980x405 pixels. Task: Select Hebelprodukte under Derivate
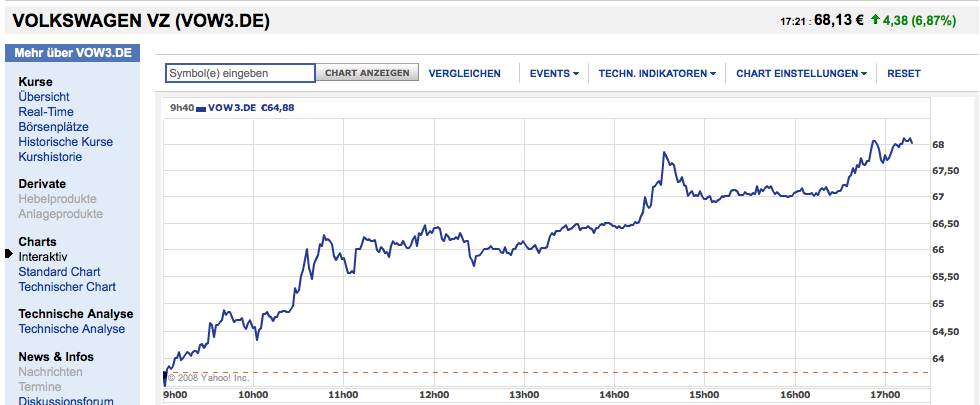[58, 199]
